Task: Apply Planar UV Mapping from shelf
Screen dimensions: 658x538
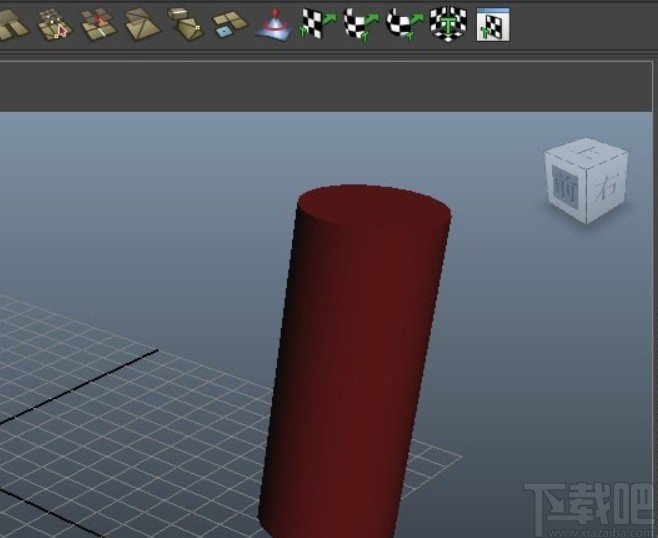Action: click(x=318, y=24)
